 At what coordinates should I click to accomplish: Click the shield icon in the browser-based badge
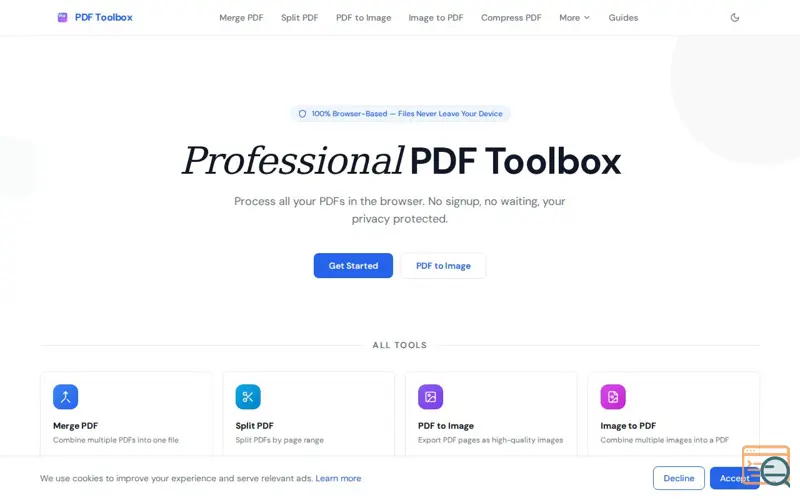[302, 114]
